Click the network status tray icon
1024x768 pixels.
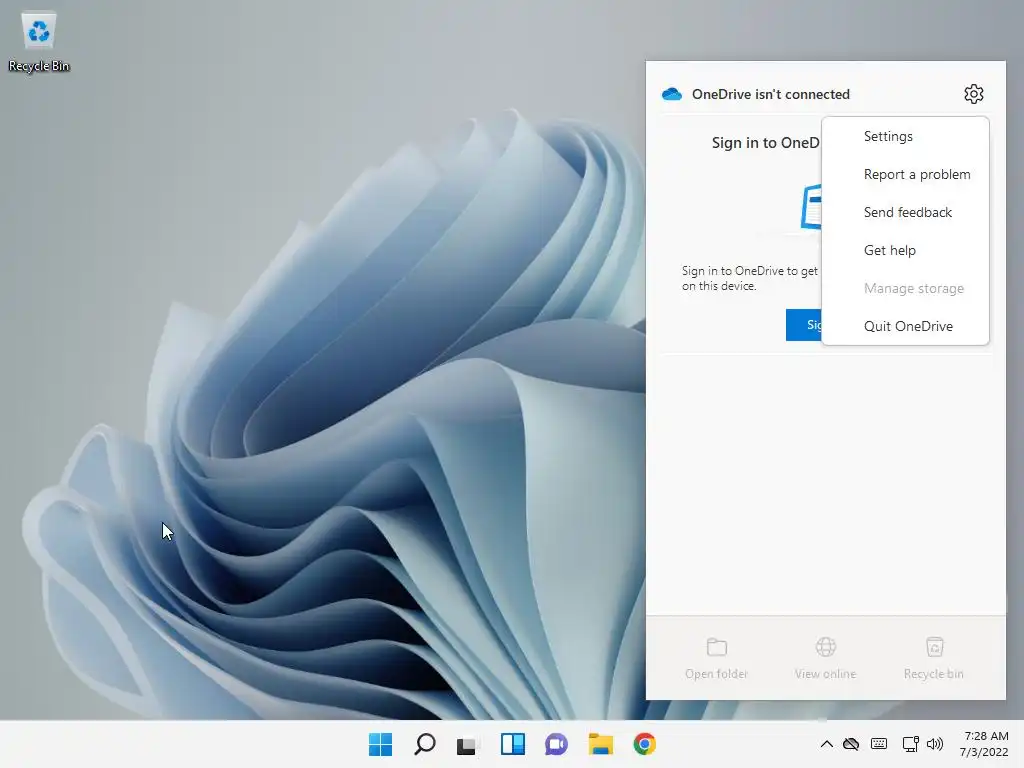910,744
